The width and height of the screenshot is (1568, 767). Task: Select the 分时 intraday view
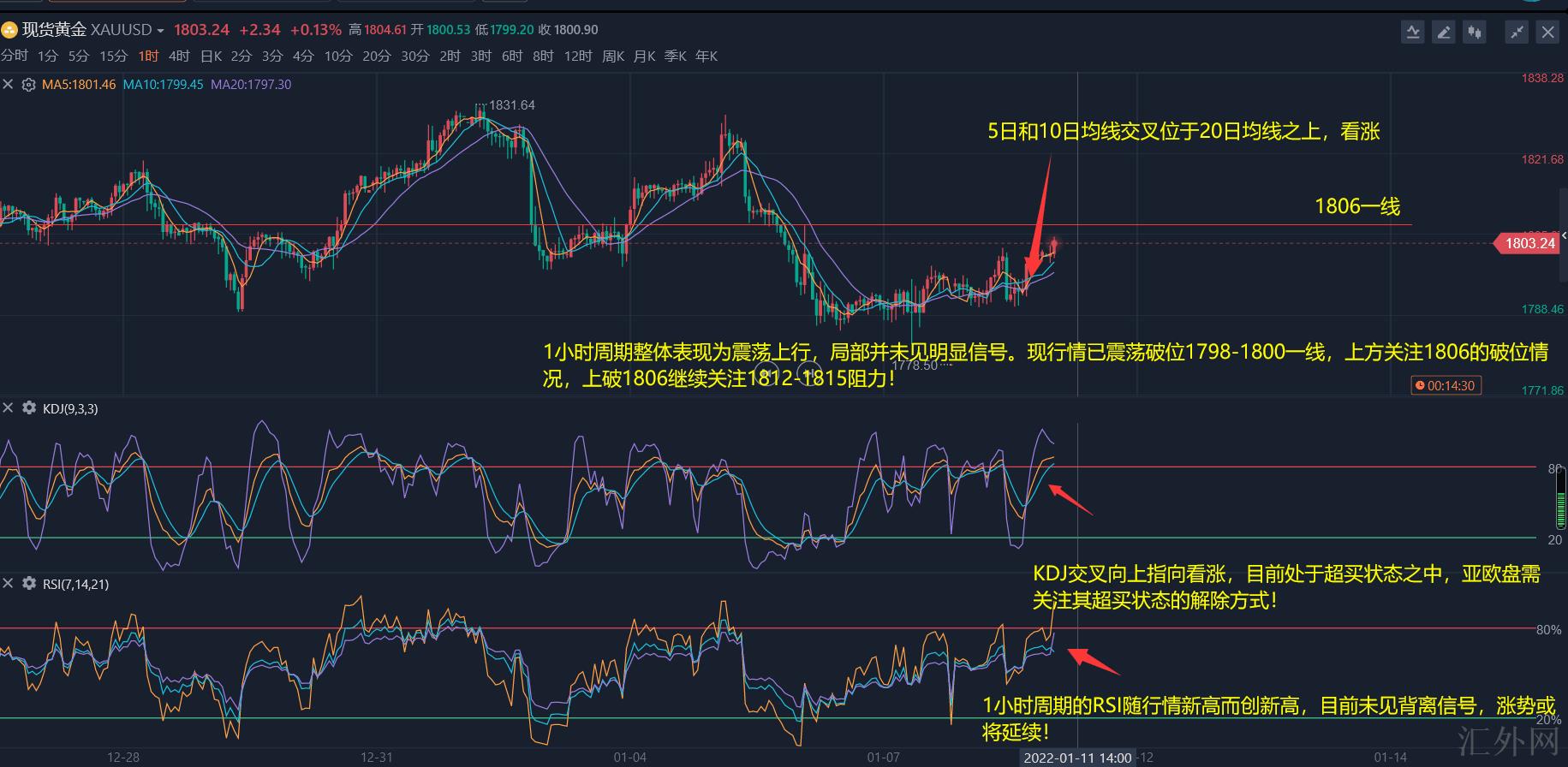coord(15,56)
